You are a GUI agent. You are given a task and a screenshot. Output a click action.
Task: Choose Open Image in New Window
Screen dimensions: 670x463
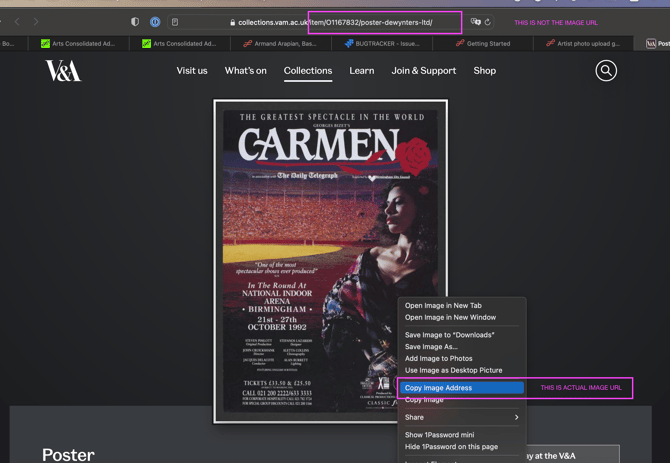pos(461,317)
